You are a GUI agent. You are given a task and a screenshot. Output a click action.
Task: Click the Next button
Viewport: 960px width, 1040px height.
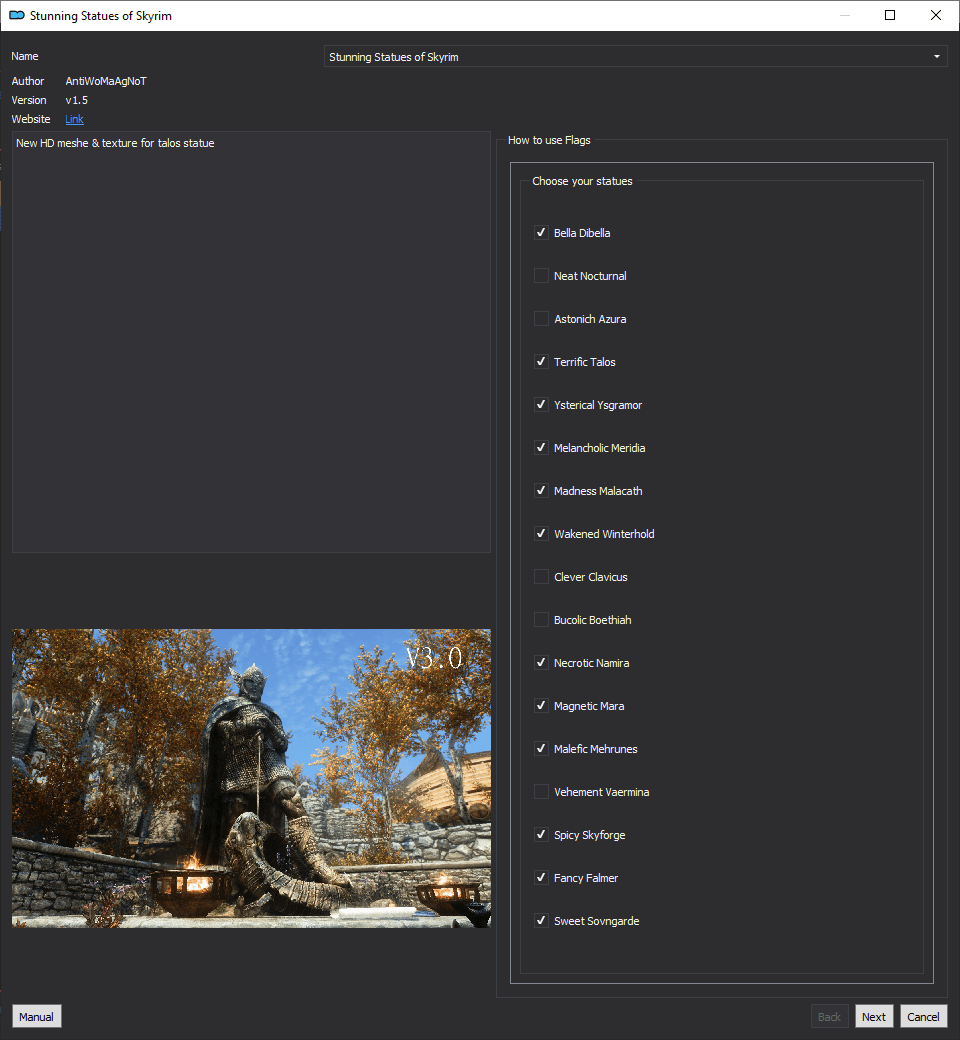coord(874,1017)
